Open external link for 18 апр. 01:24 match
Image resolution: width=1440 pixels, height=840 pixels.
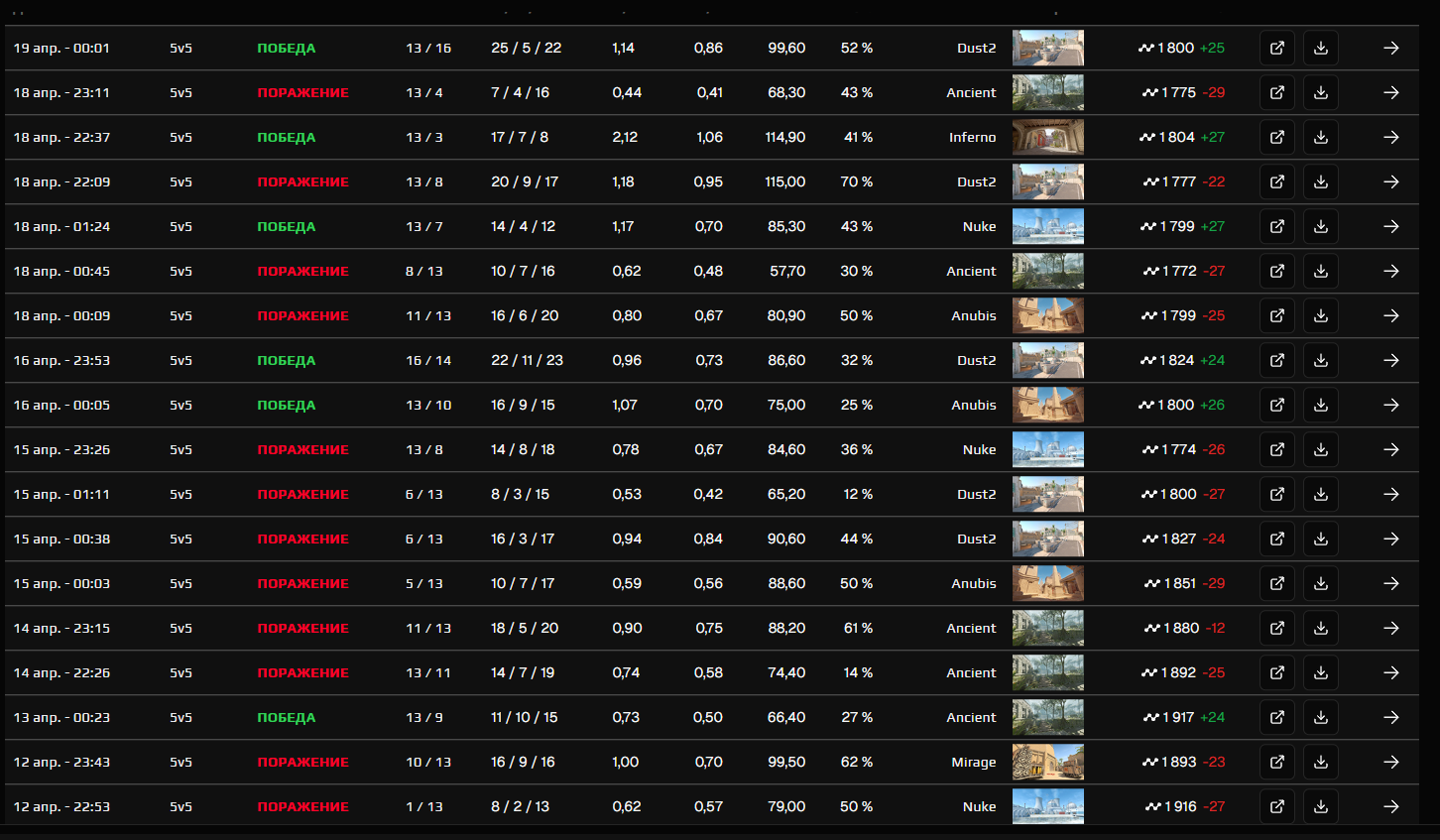(x=1277, y=226)
